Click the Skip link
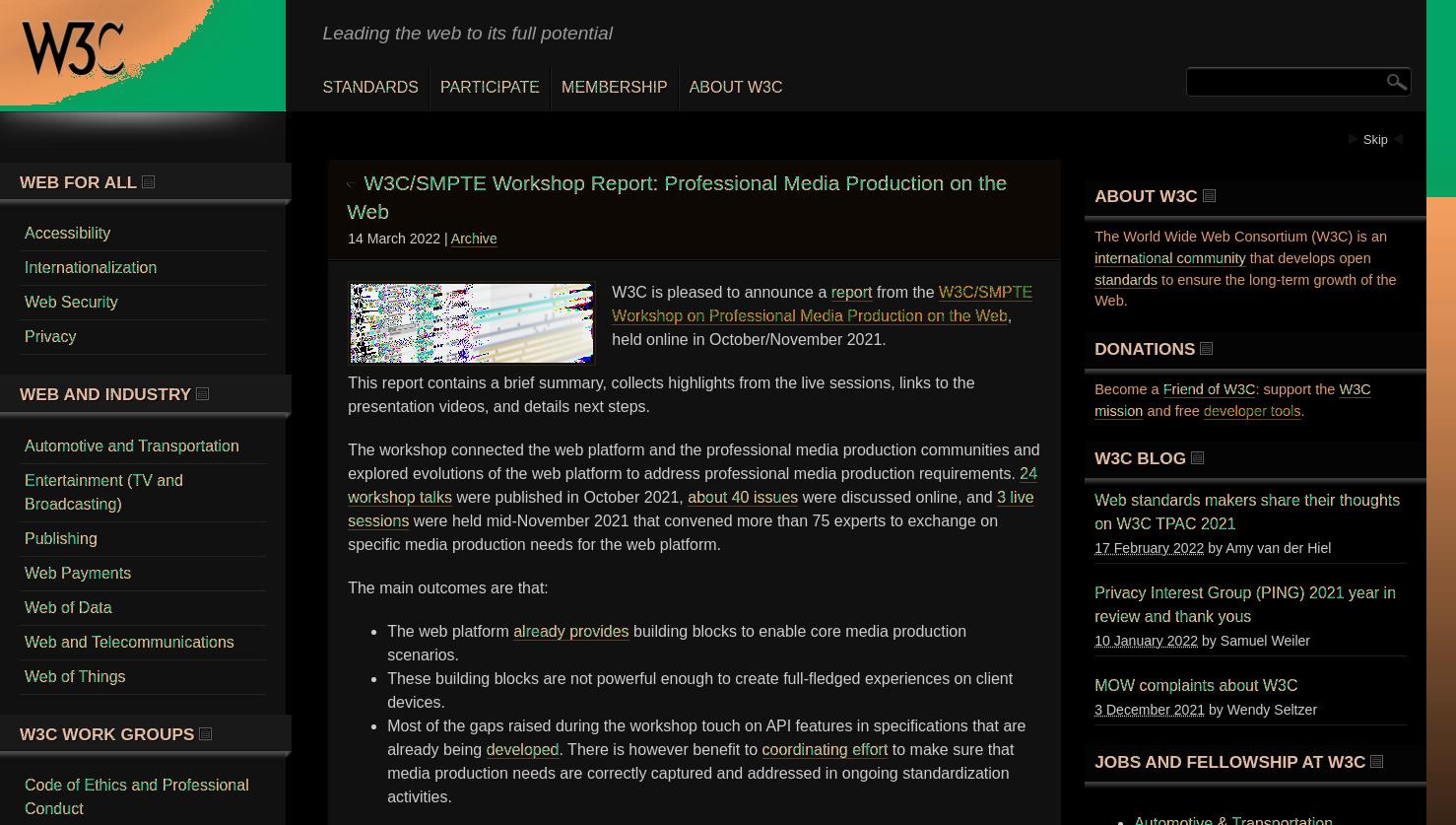This screenshot has width=1456, height=825. tap(1375, 140)
